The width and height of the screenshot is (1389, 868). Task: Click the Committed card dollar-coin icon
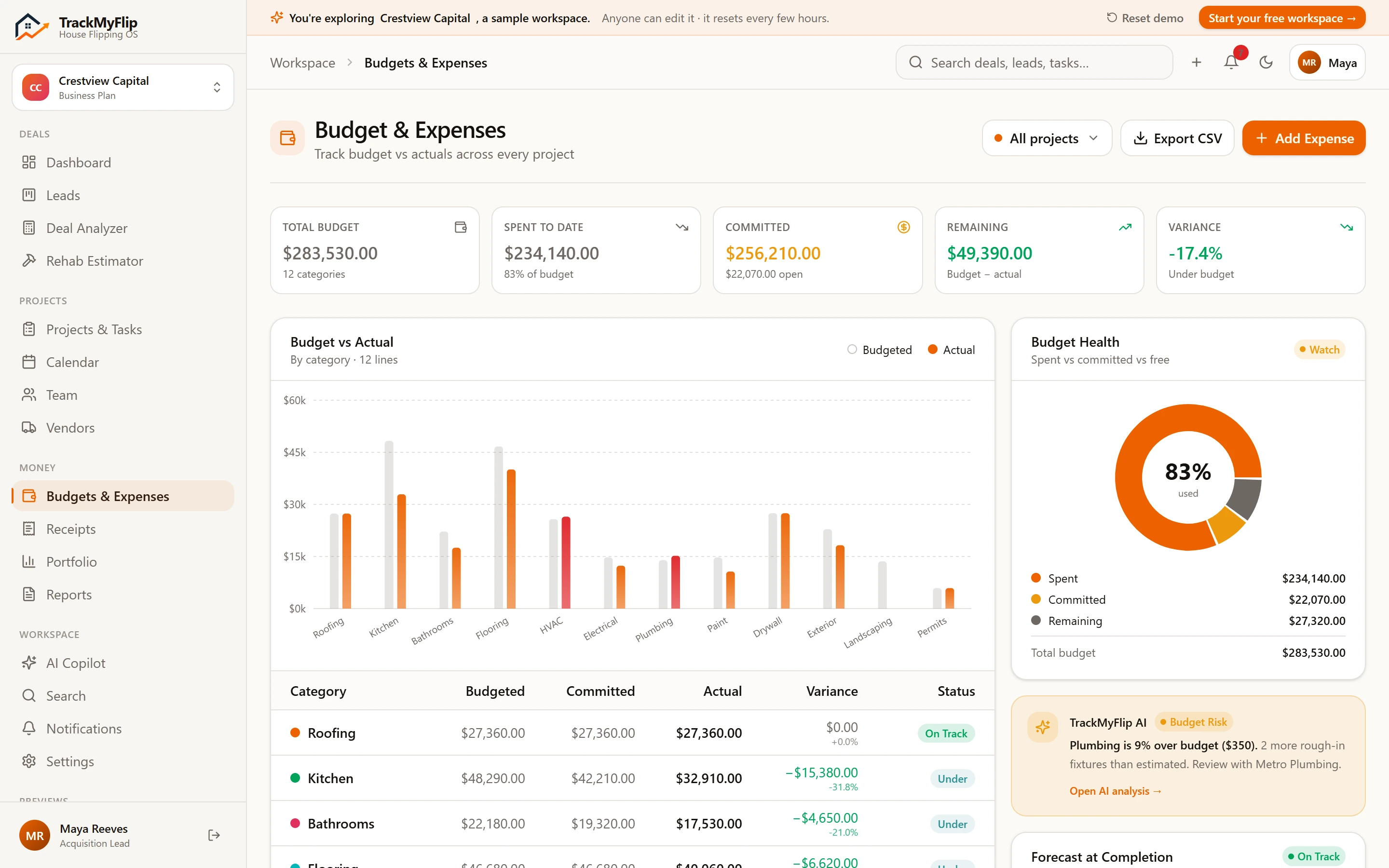pos(903,227)
